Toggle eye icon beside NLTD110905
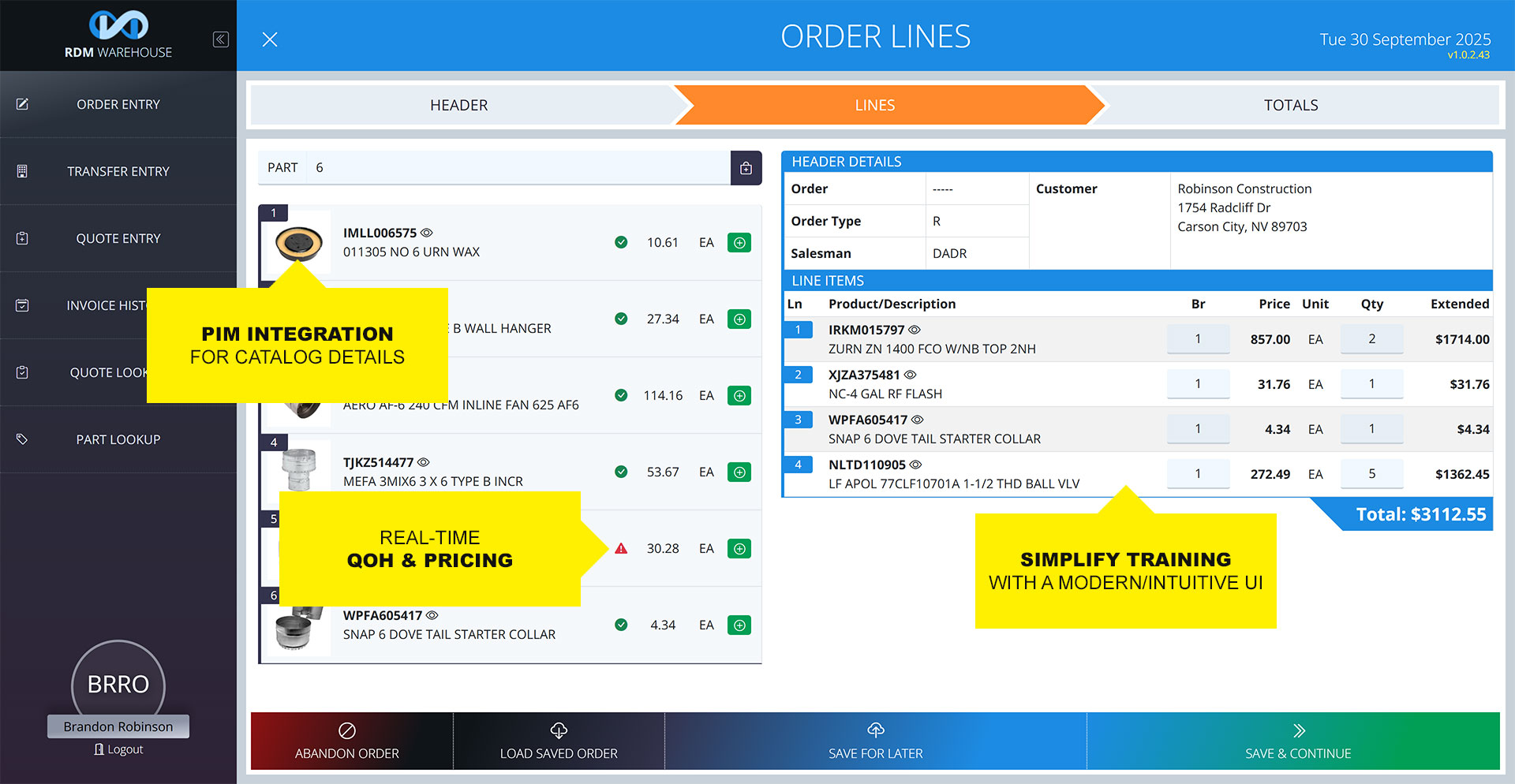The width and height of the screenshot is (1515, 784). click(x=915, y=465)
